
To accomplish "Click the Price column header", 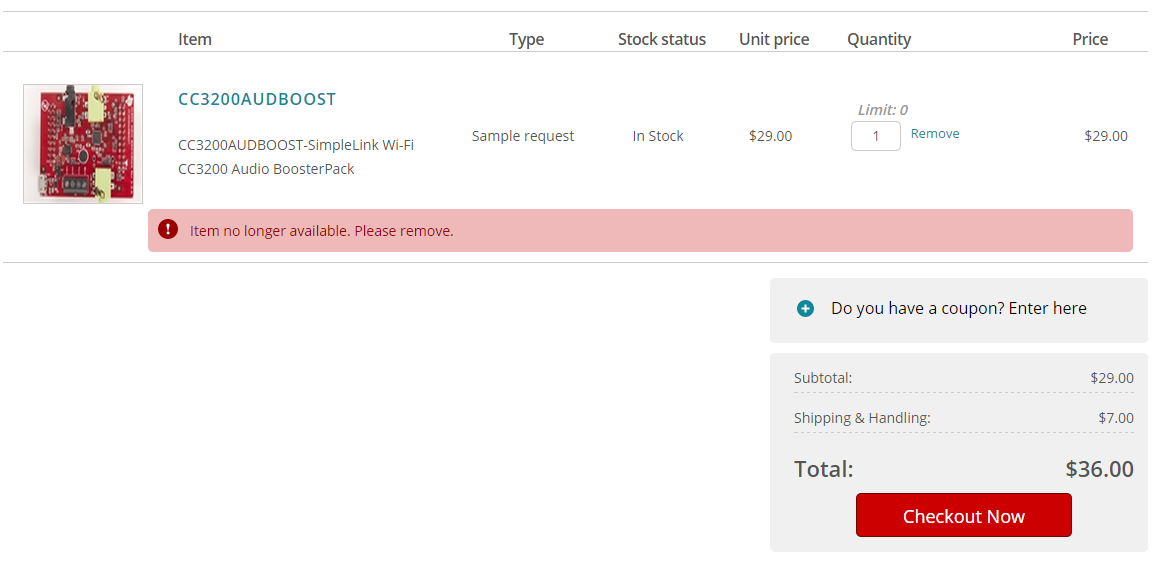I will tap(1089, 39).
